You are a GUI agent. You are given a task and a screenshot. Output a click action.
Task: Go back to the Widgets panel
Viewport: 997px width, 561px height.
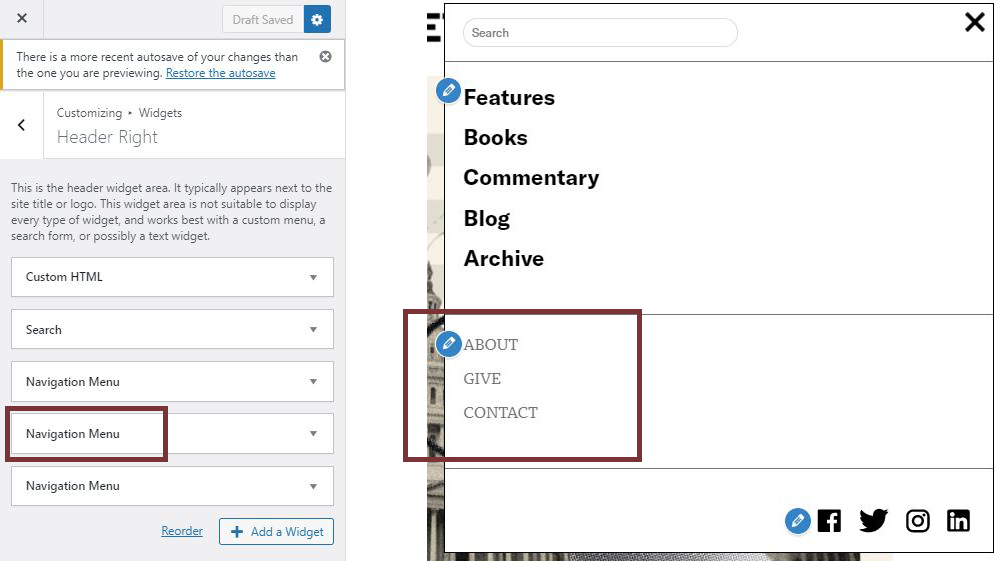[22, 125]
